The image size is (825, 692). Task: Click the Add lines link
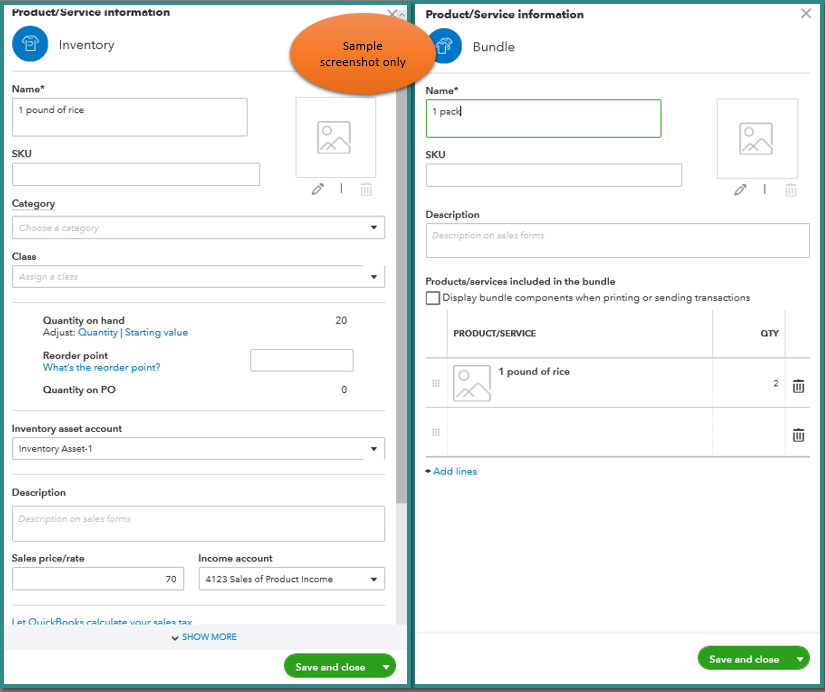point(455,471)
